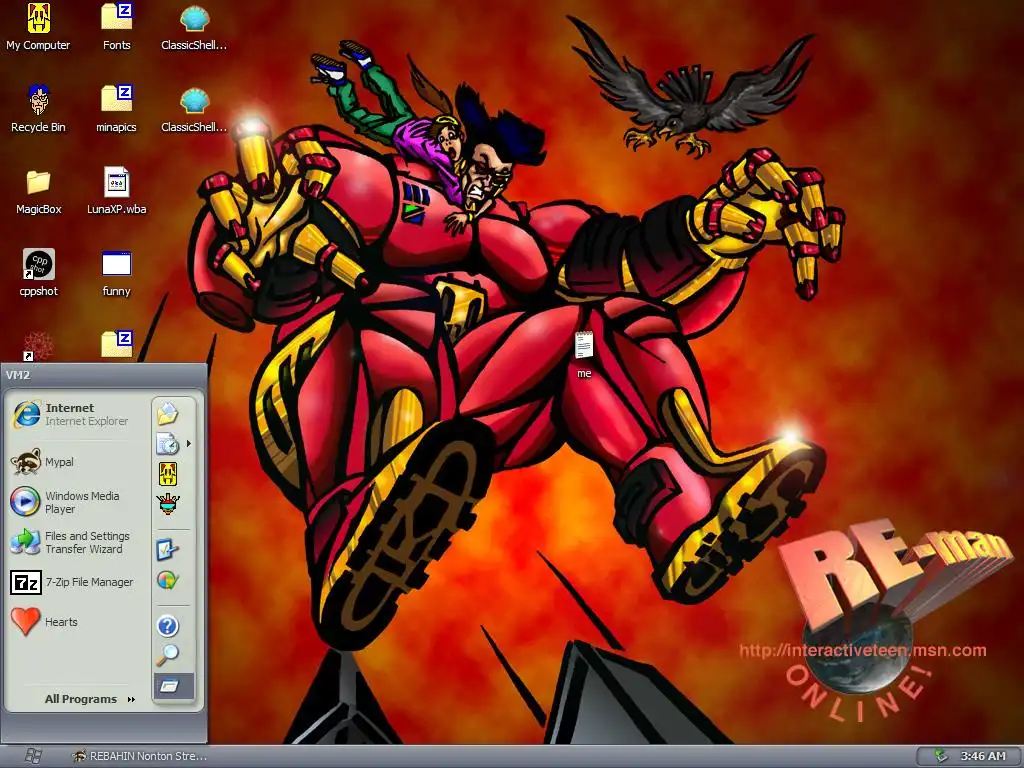Image resolution: width=1024 pixels, height=768 pixels.
Task: Select the MagicBox folder
Action: tap(39, 191)
